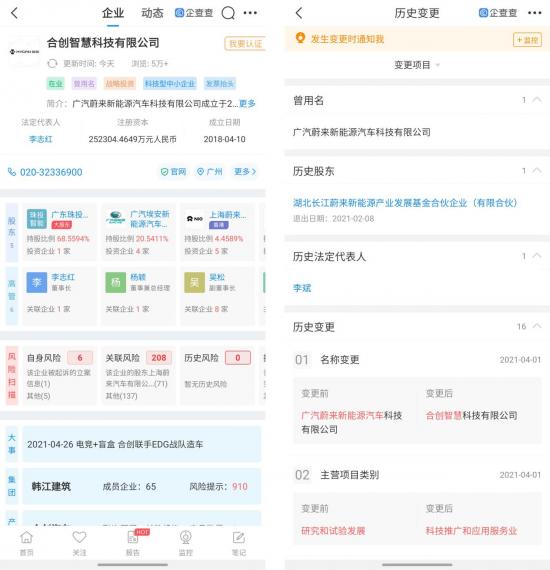Open legal representative 李志红 link
This screenshot has width=550, height=570.
41,139
